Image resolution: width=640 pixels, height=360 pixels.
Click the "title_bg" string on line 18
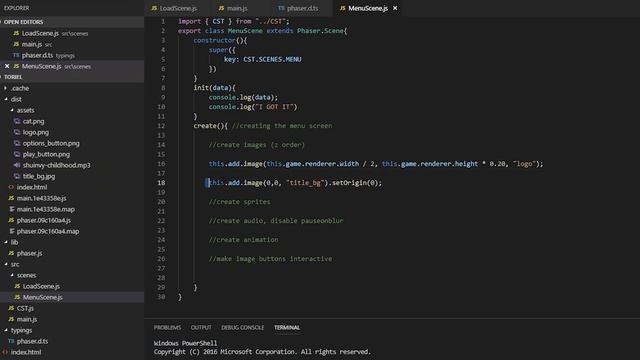(305, 183)
